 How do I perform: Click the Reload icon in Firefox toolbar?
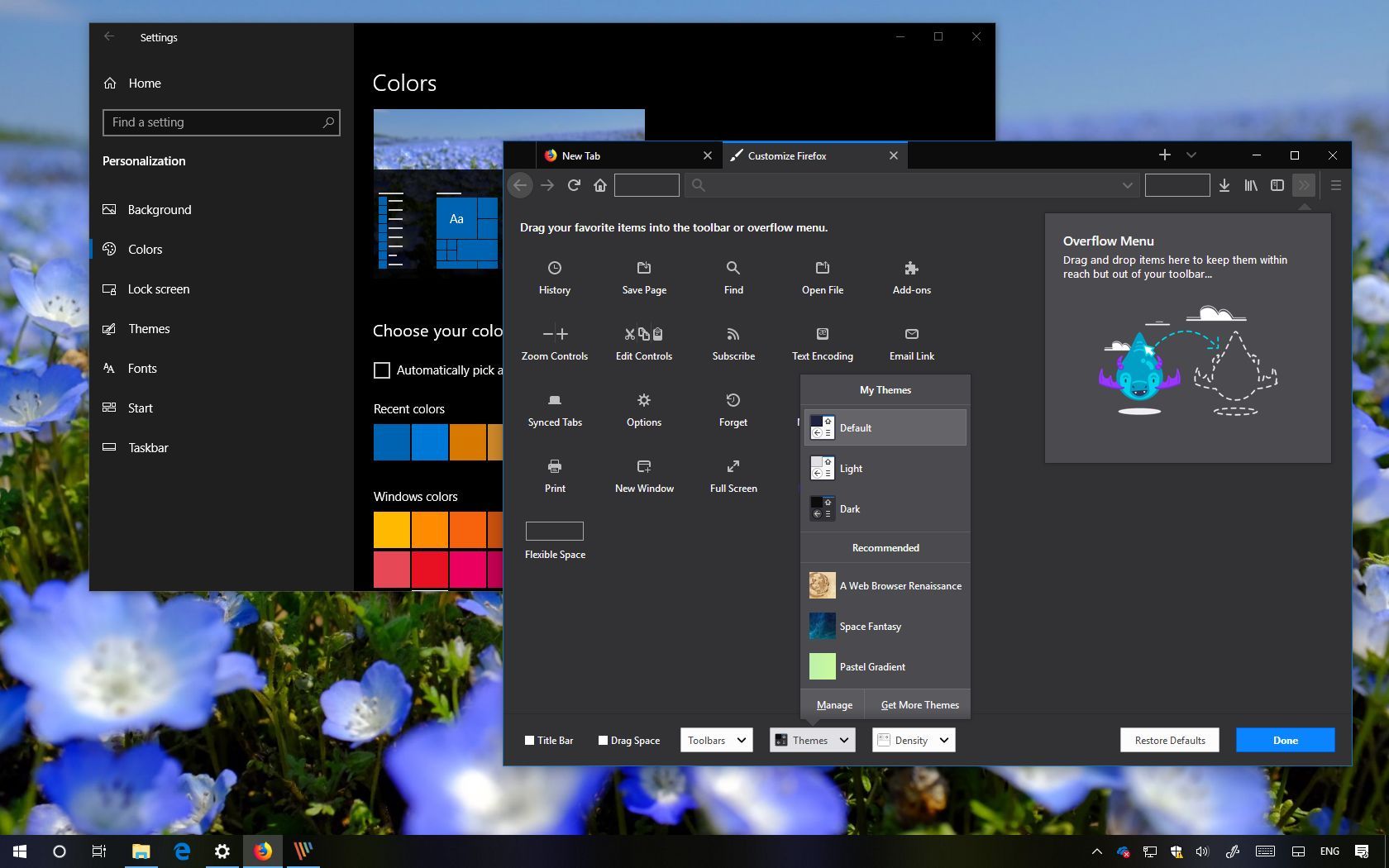[574, 185]
